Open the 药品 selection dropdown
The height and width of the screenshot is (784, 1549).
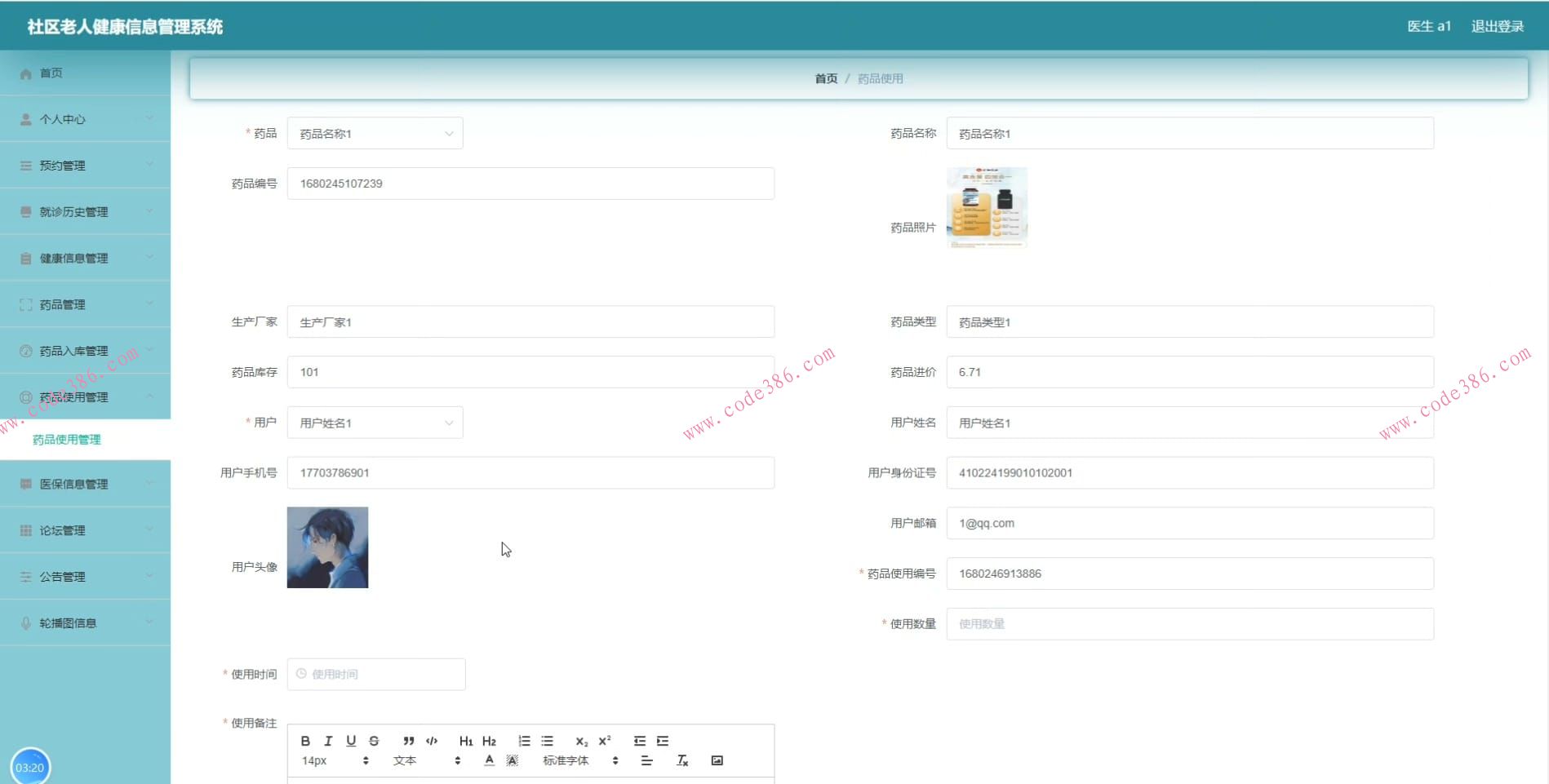(x=375, y=134)
